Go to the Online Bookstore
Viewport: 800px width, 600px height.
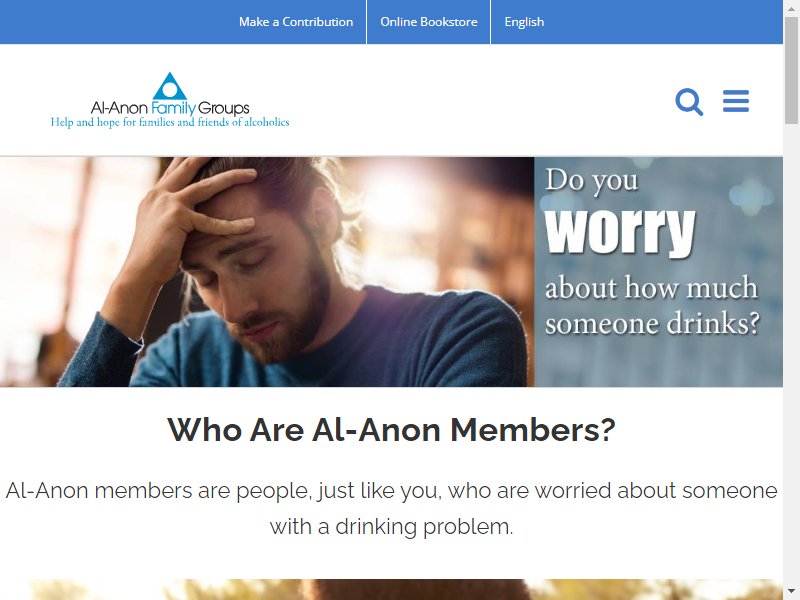coord(429,22)
